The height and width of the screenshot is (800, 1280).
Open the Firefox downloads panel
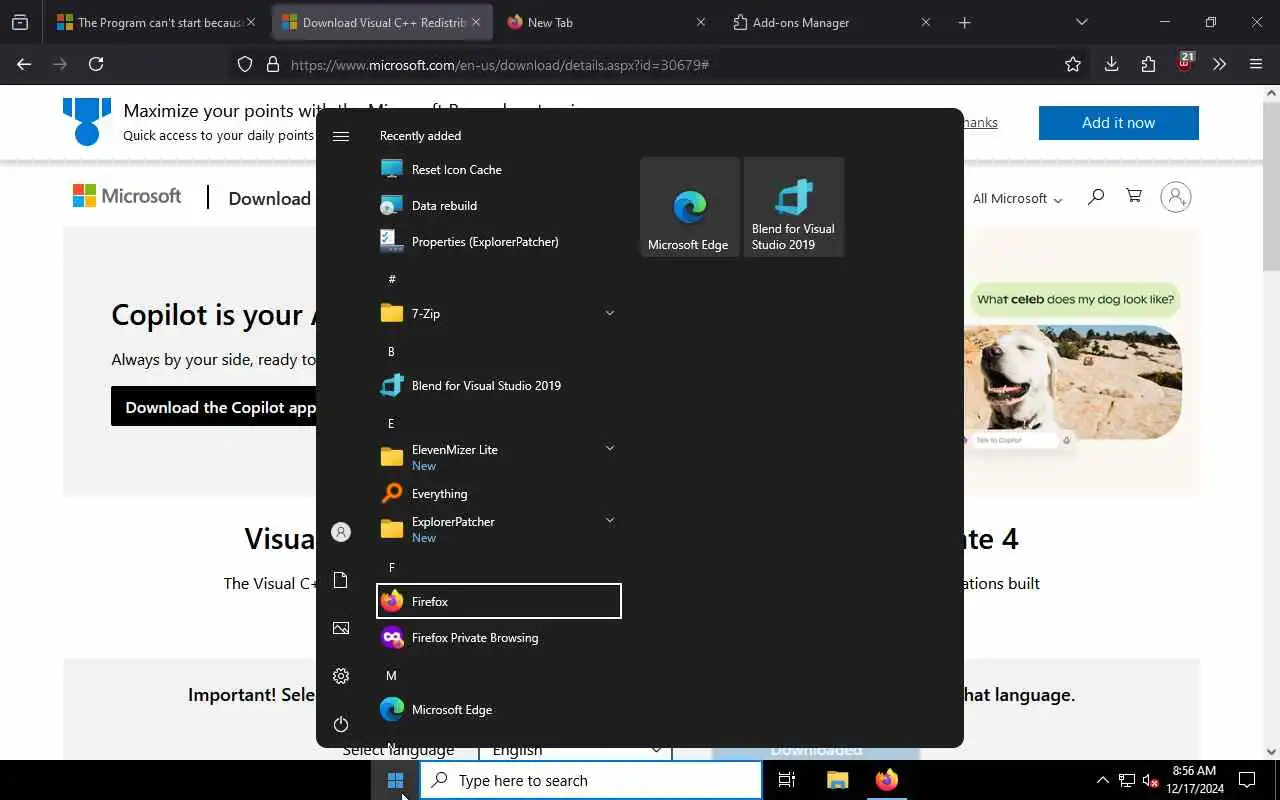1111,64
